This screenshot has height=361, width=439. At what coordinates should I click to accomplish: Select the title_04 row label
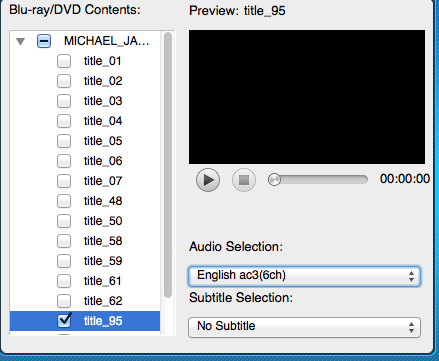click(103, 121)
